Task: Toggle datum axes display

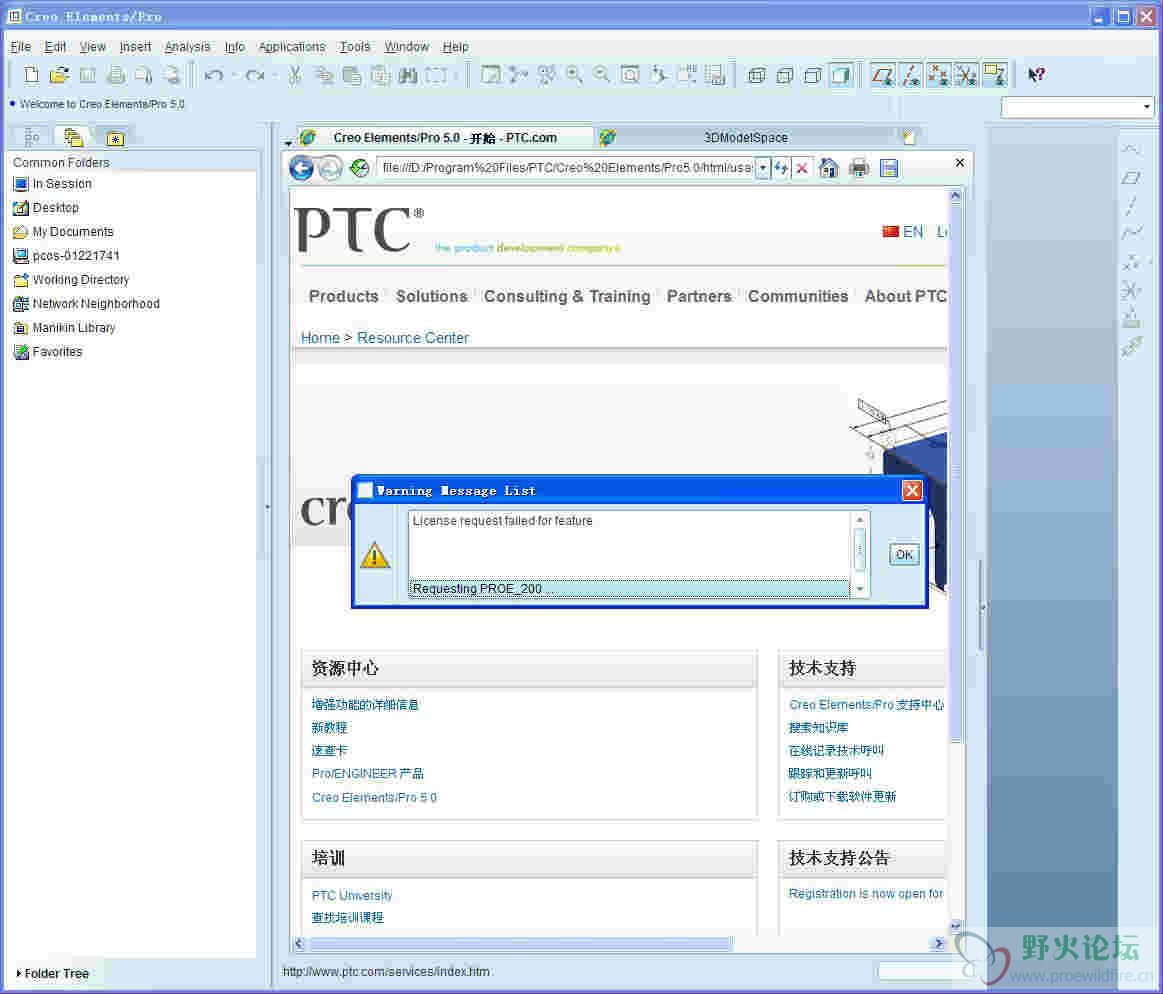Action: [910, 74]
